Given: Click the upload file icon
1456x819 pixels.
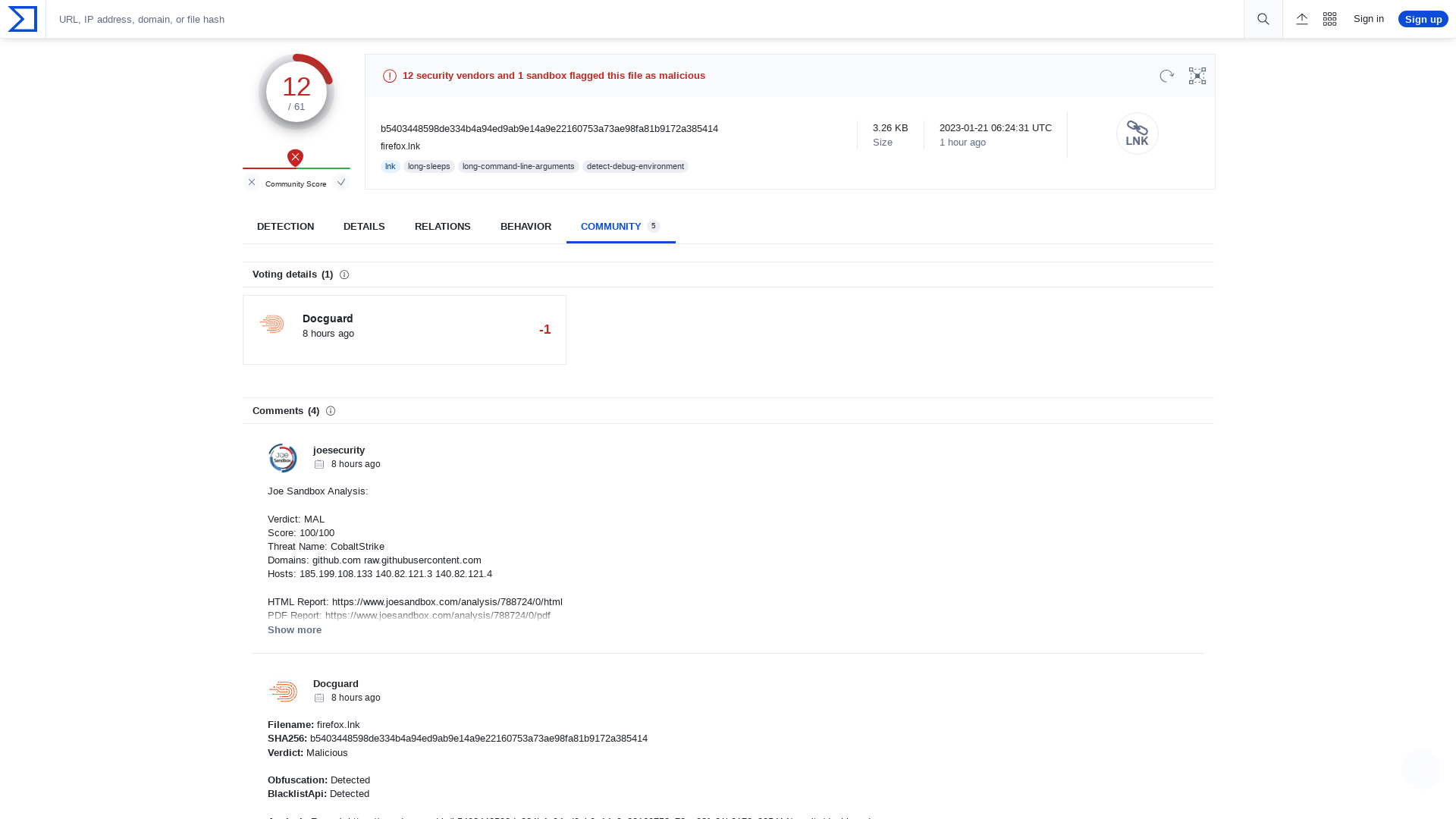Looking at the screenshot, I should [x=1302, y=19].
